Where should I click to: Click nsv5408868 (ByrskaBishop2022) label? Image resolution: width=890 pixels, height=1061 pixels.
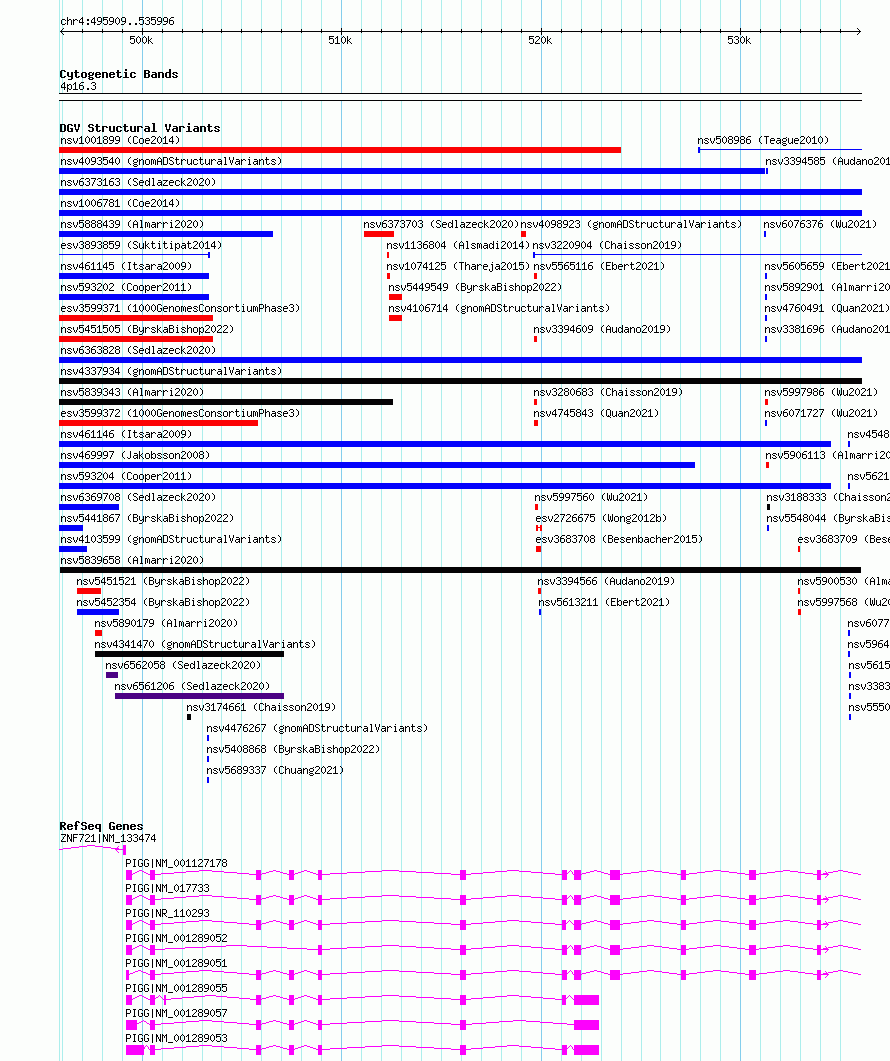pos(293,748)
